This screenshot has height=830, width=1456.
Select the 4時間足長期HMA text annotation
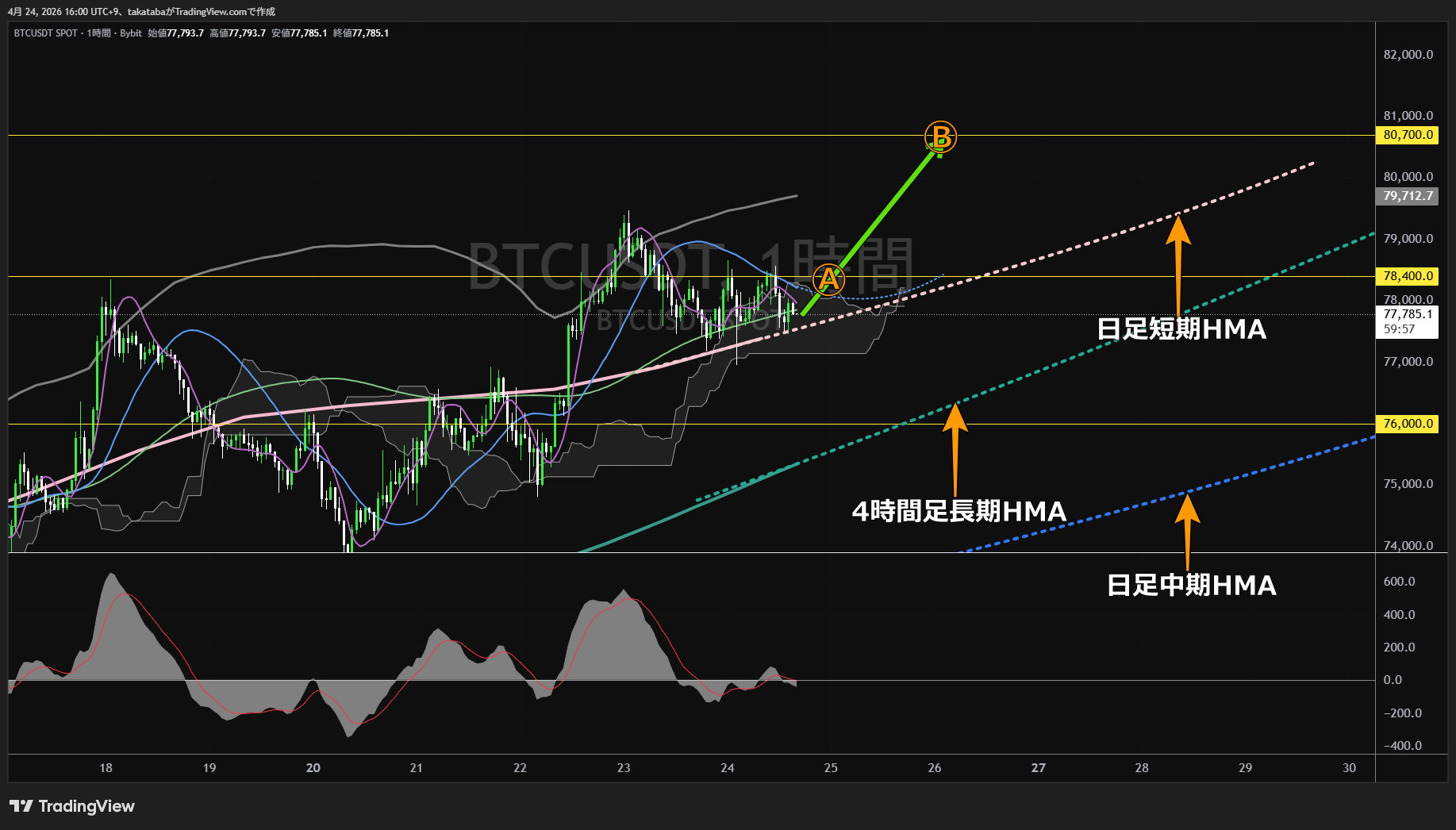(959, 511)
